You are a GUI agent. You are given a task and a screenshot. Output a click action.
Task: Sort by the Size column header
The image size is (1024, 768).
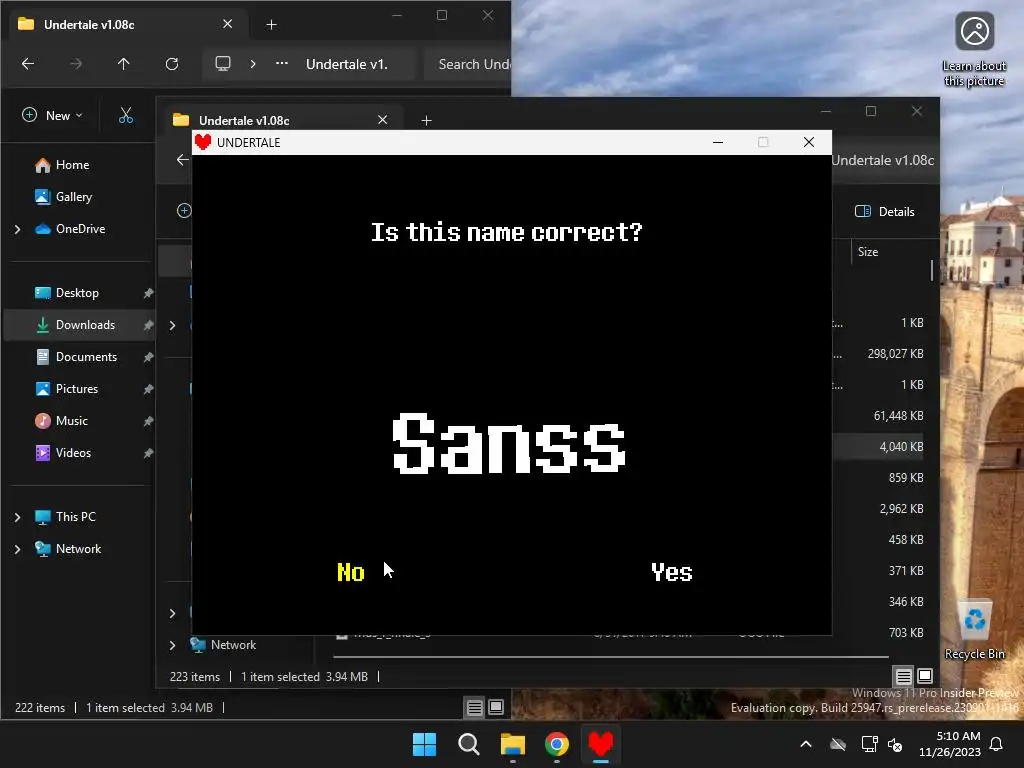click(868, 252)
